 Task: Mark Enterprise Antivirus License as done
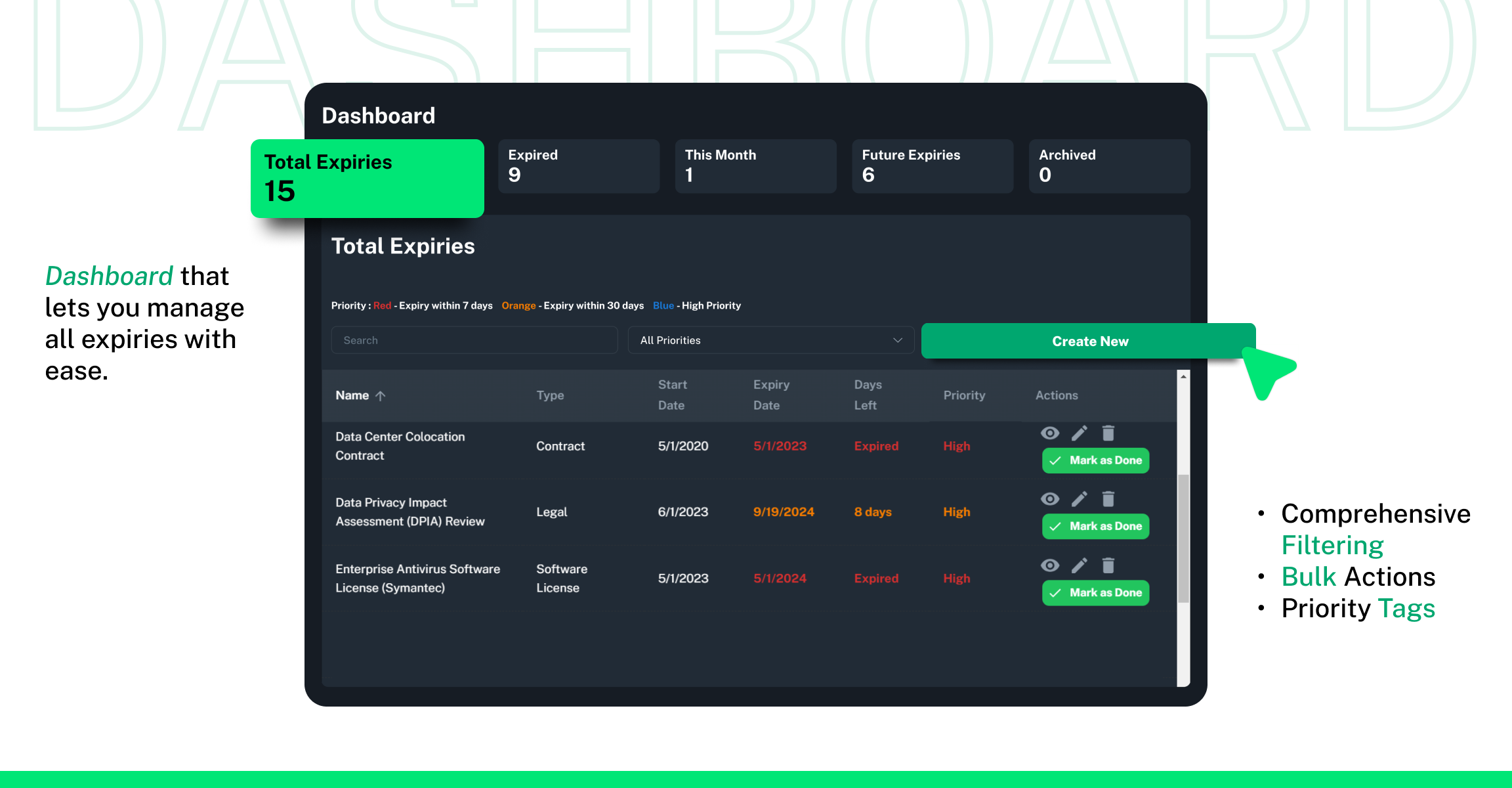[x=1096, y=592]
